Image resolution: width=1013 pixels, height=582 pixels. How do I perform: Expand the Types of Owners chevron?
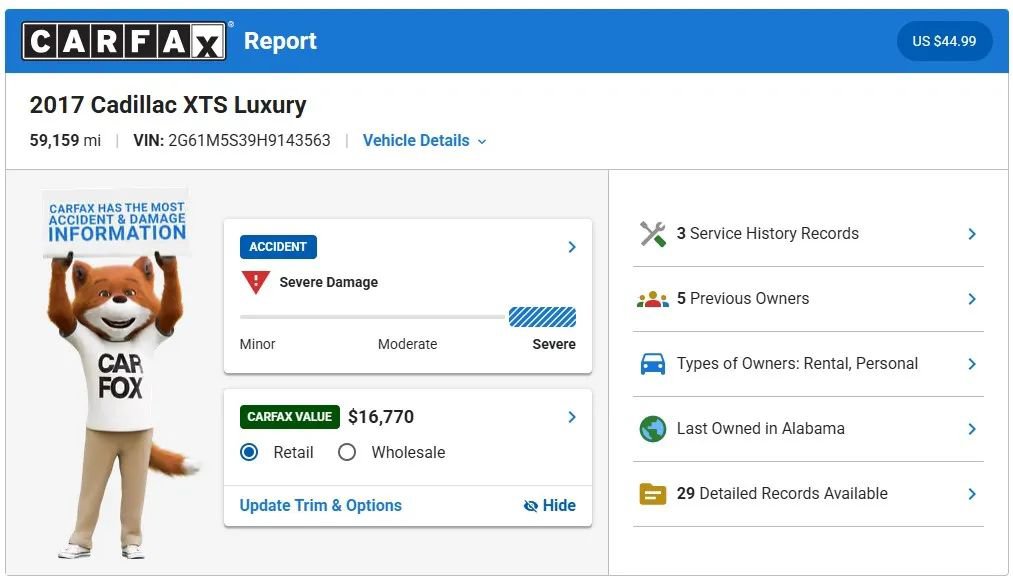point(972,364)
